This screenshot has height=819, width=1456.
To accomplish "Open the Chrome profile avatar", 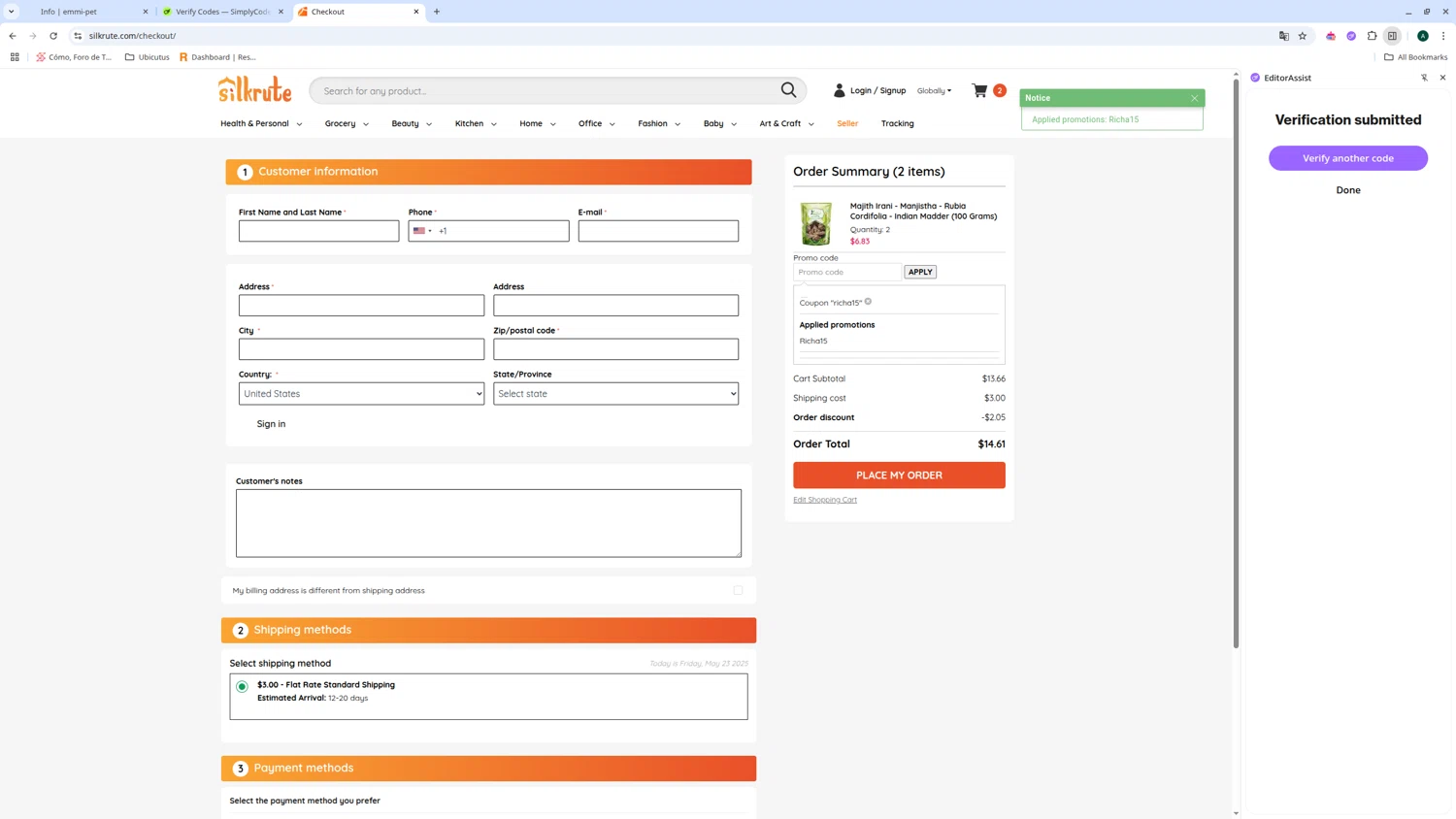I will tap(1423, 36).
